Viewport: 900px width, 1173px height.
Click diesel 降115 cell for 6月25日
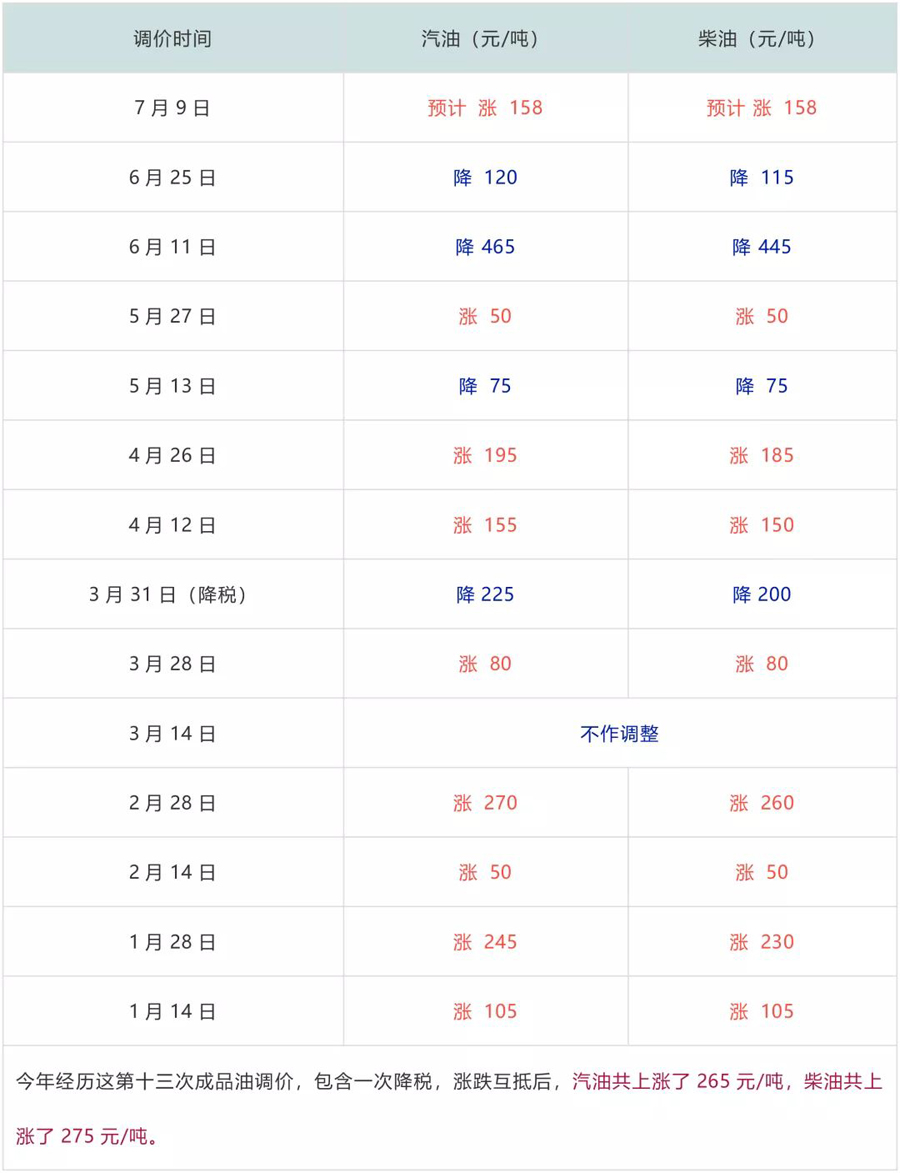tap(762, 178)
